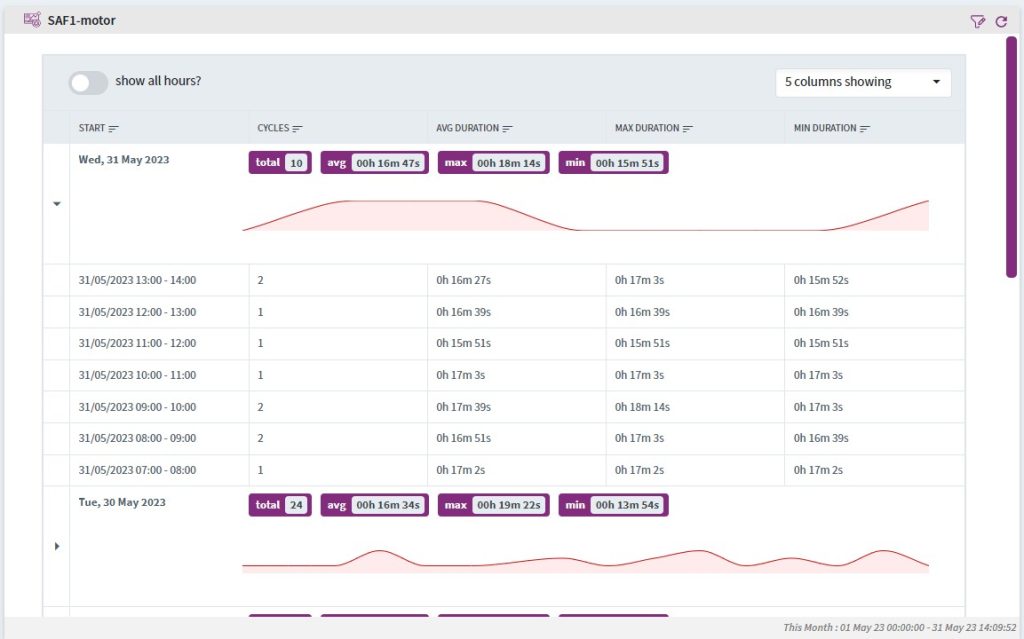The image size is (1024, 639).
Task: Enable the show all hours switch
Action: (88, 83)
